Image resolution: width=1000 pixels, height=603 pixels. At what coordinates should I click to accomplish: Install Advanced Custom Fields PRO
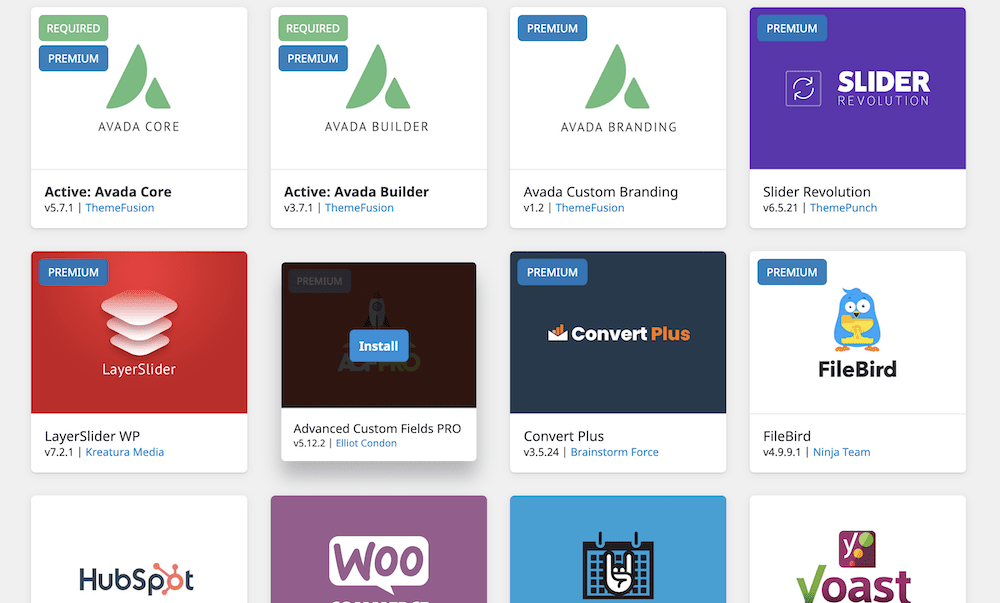click(379, 345)
